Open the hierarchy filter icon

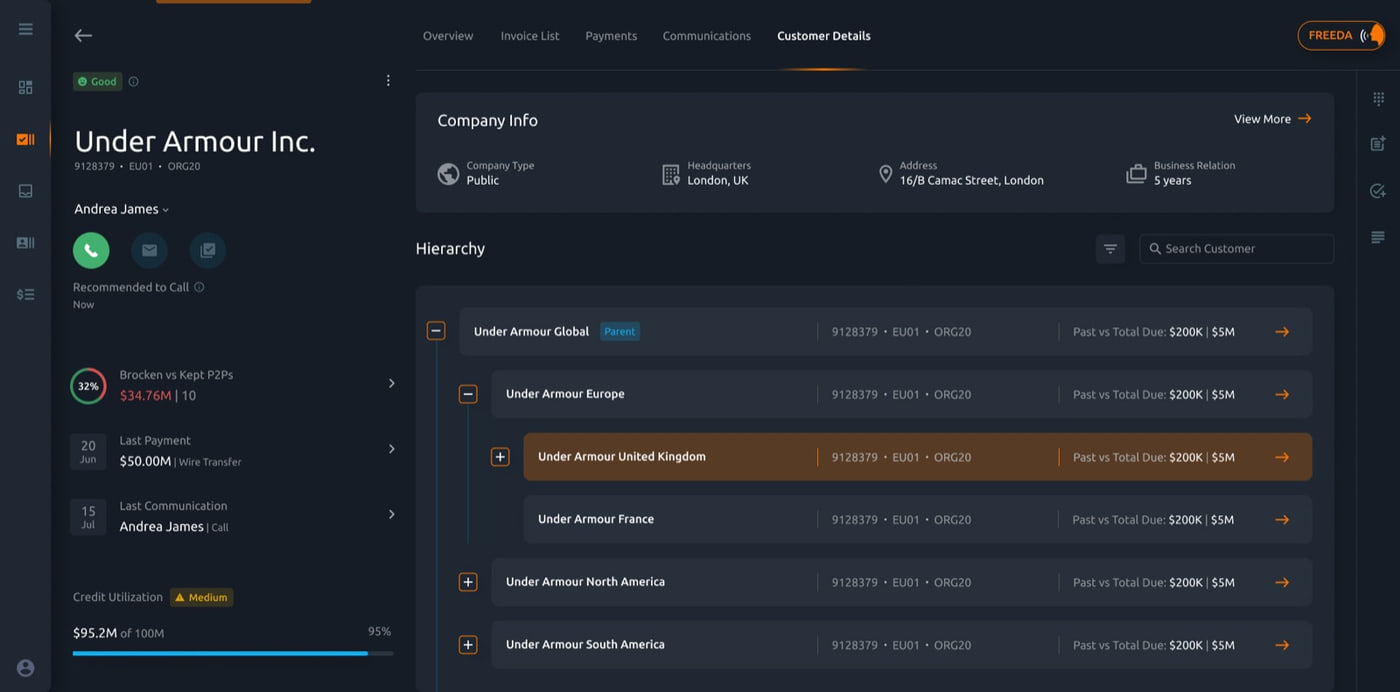(x=1110, y=249)
